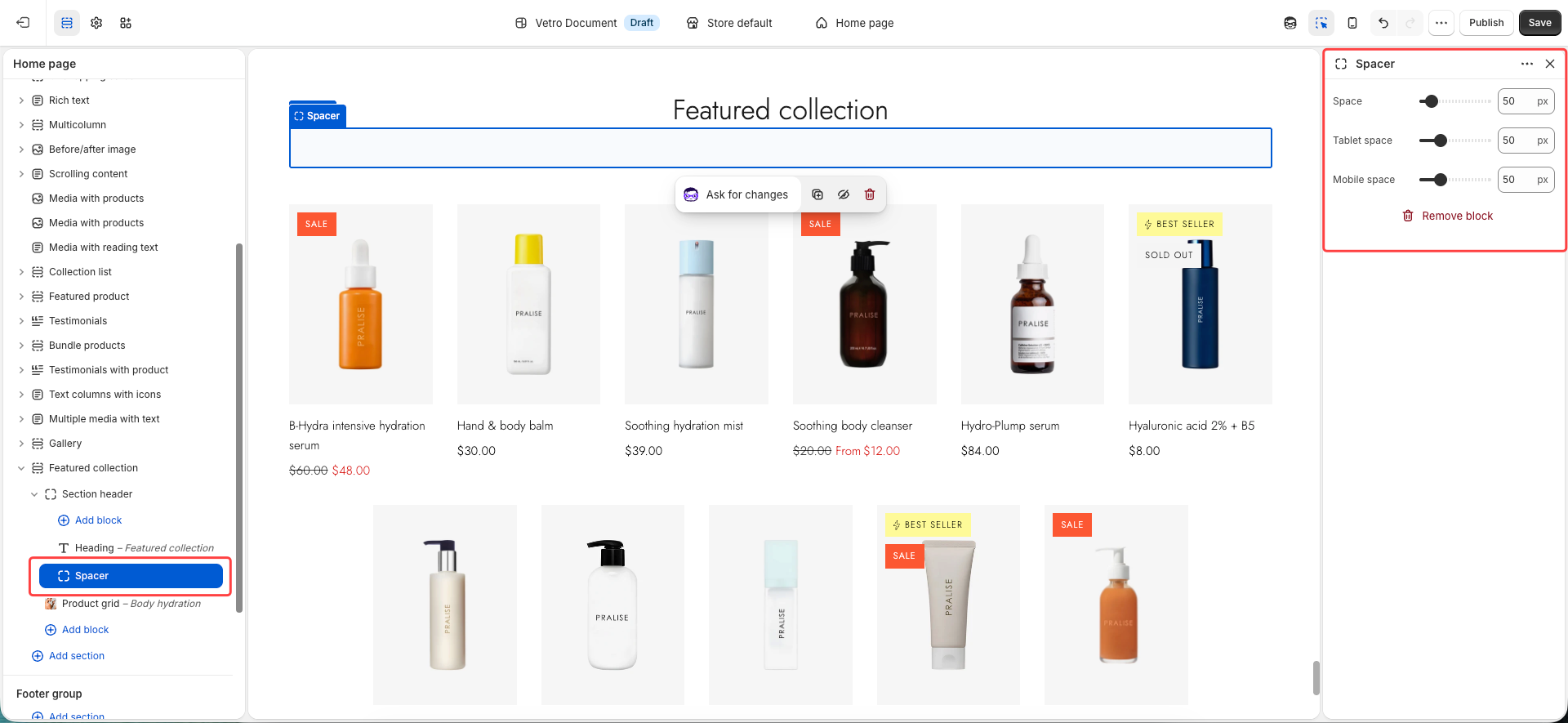Collapse the Featured collection section
1568x723 pixels.
tap(21, 468)
